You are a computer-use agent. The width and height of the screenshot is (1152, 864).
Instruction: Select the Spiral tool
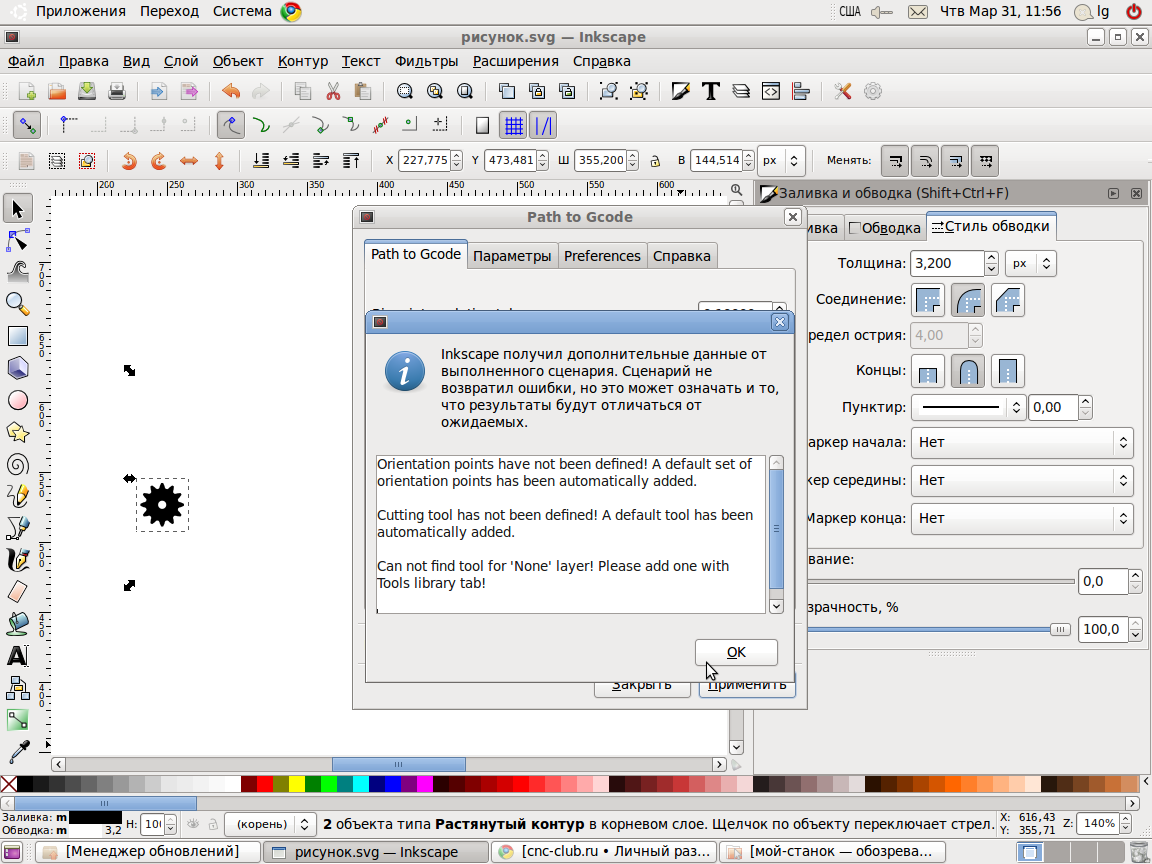click(18, 464)
